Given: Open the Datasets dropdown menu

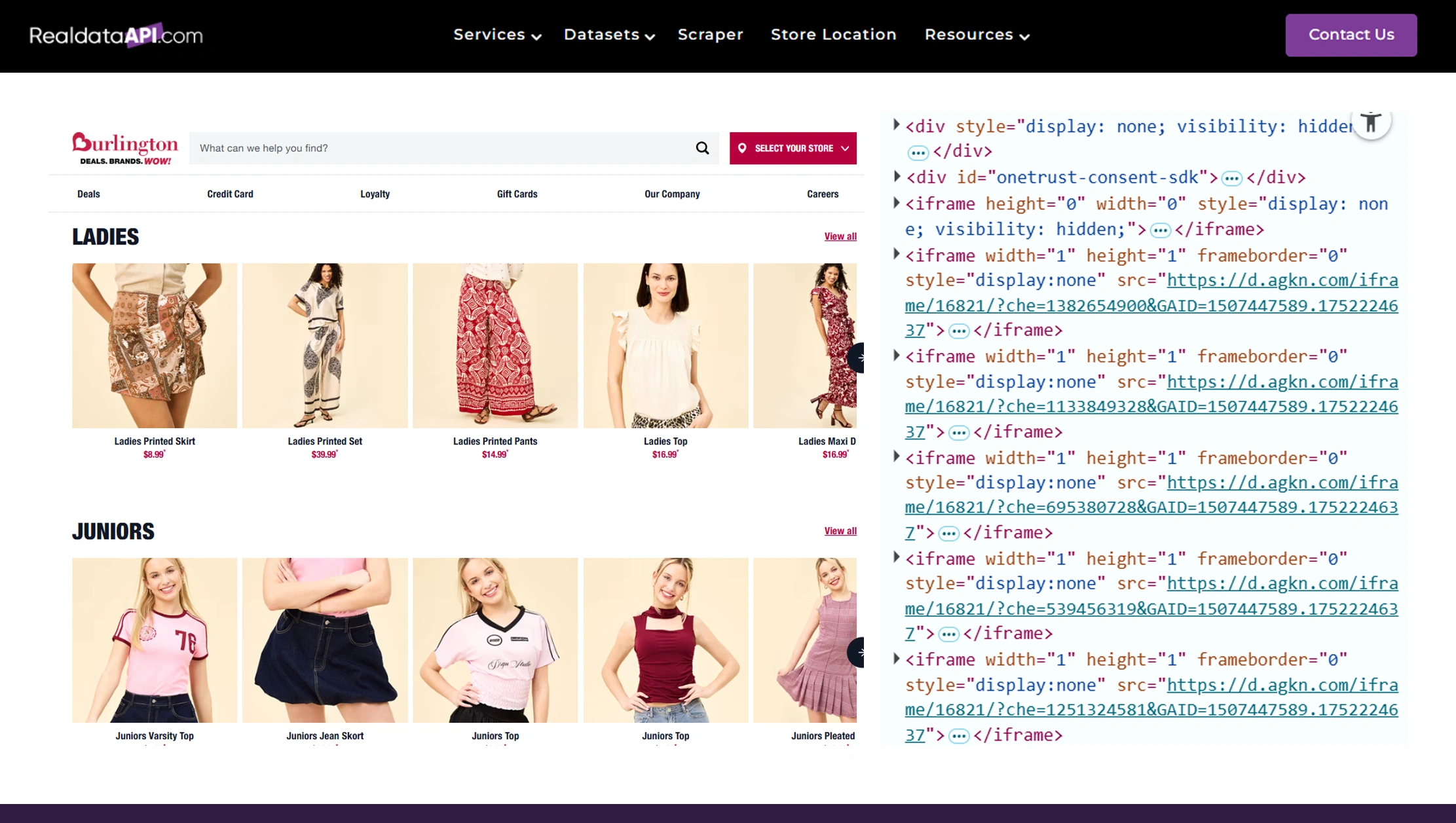Looking at the screenshot, I should 608,35.
